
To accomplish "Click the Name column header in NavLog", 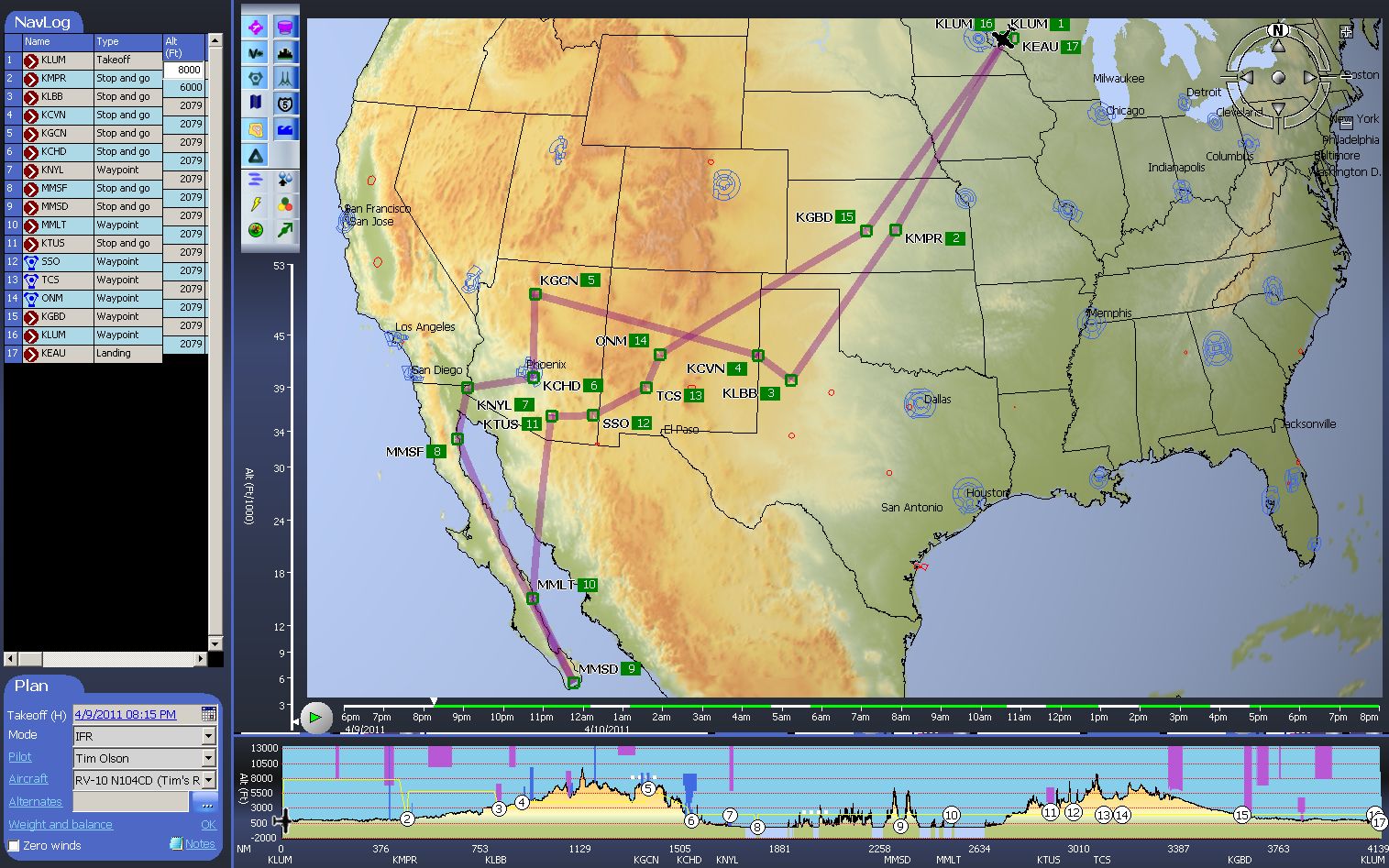I will (58, 42).
